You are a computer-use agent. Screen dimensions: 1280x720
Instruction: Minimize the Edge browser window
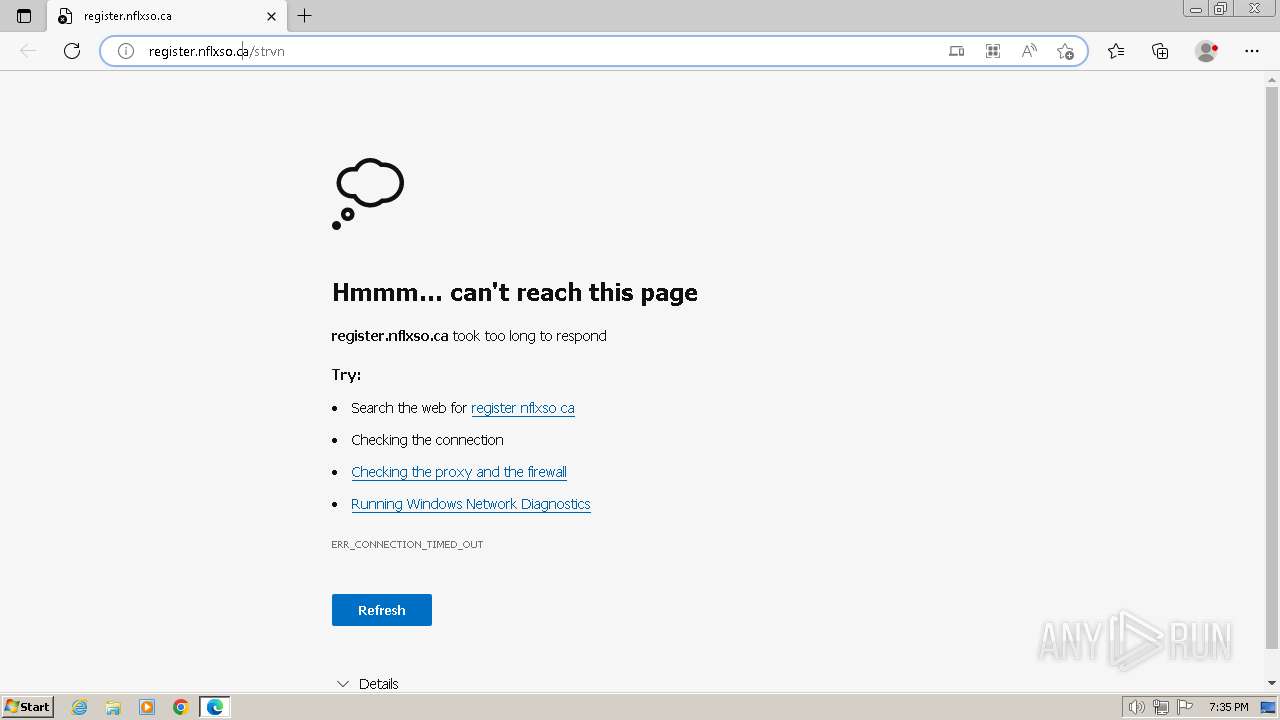coord(1196,9)
